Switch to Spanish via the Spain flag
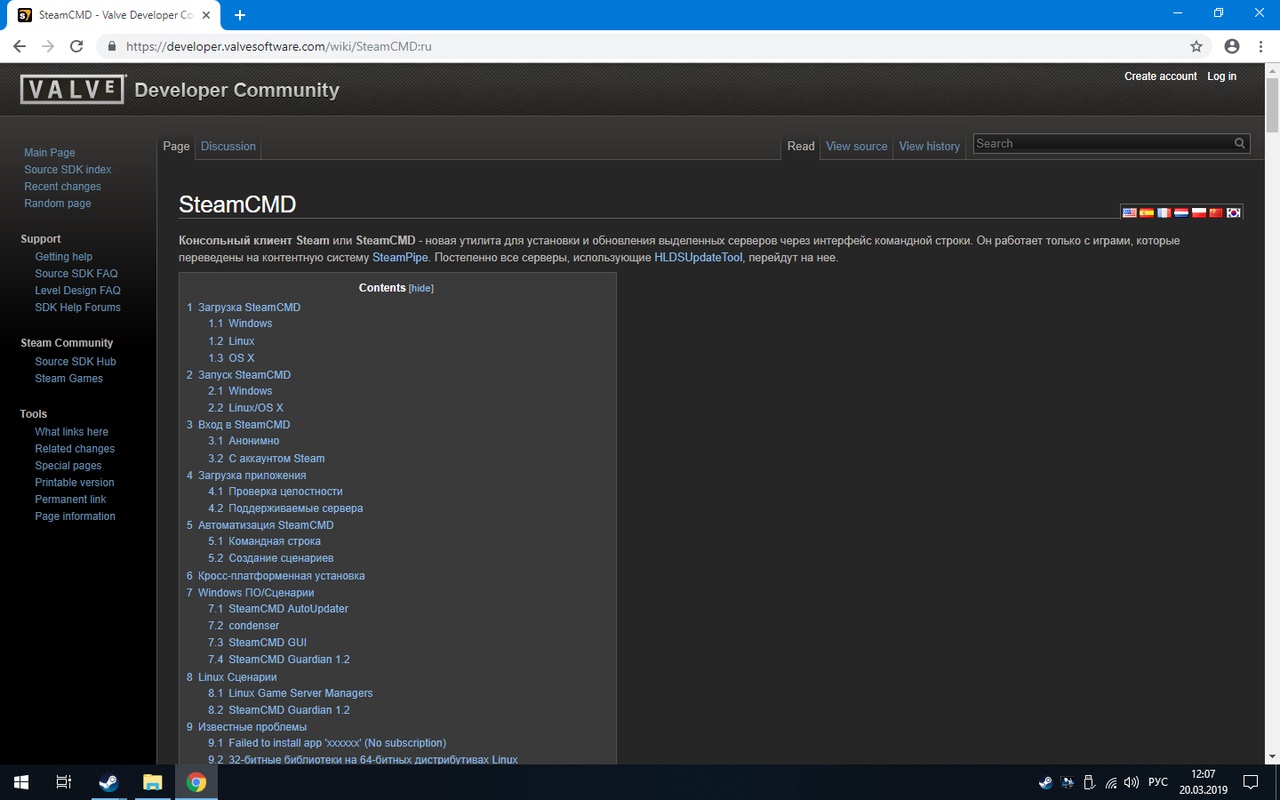This screenshot has width=1280, height=800. tap(1147, 212)
